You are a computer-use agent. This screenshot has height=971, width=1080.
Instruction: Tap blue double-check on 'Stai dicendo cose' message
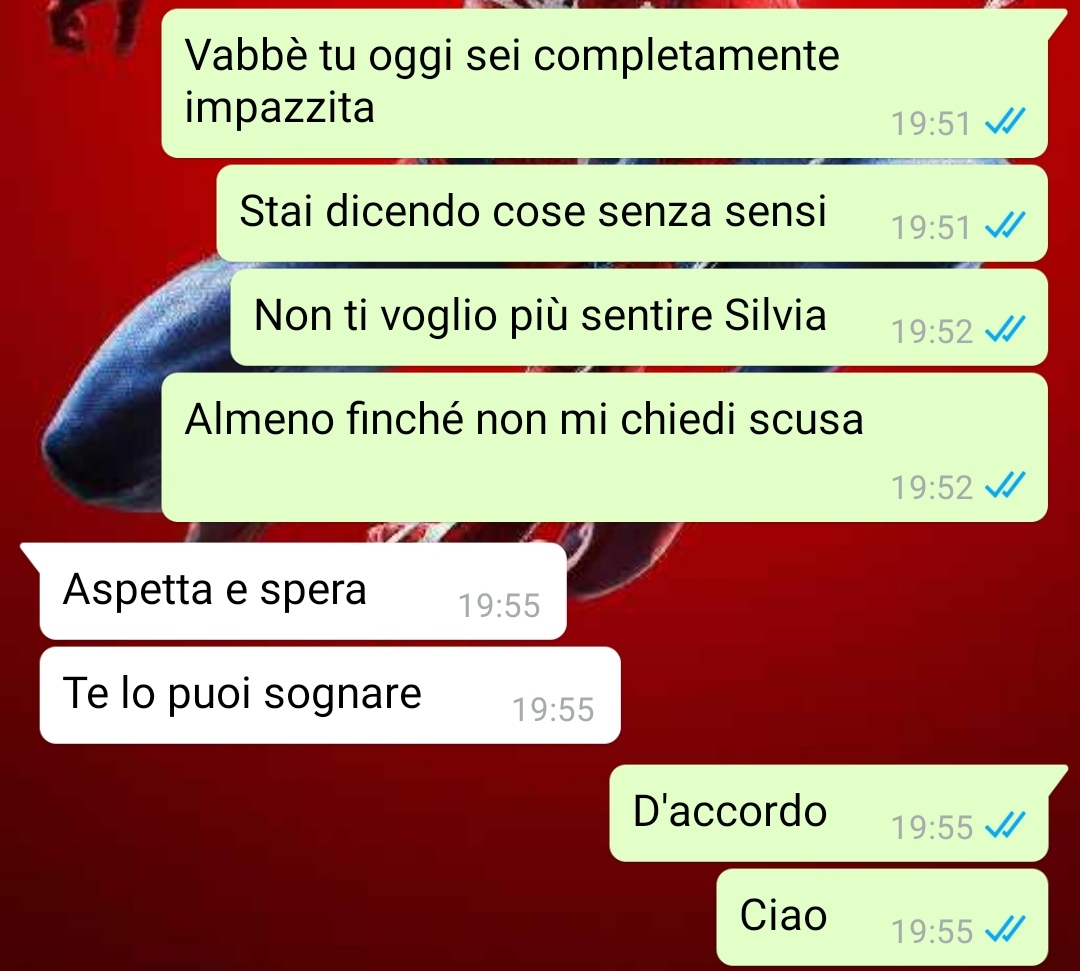click(x=1005, y=225)
